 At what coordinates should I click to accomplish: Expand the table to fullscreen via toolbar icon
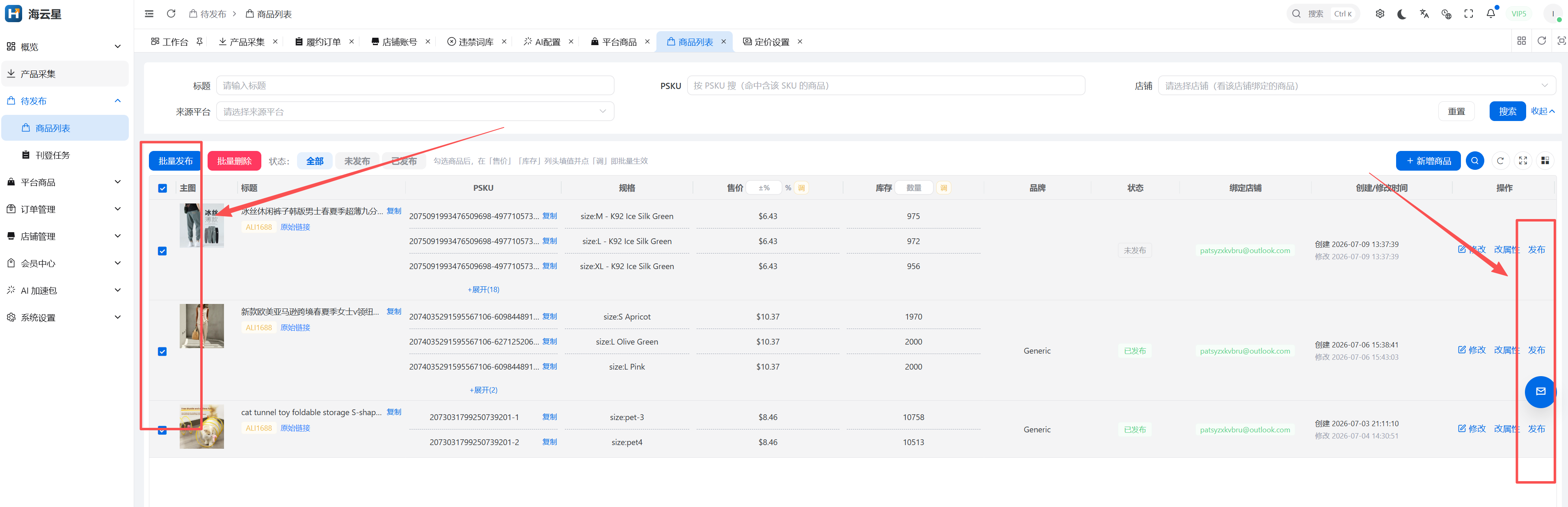click(1523, 161)
